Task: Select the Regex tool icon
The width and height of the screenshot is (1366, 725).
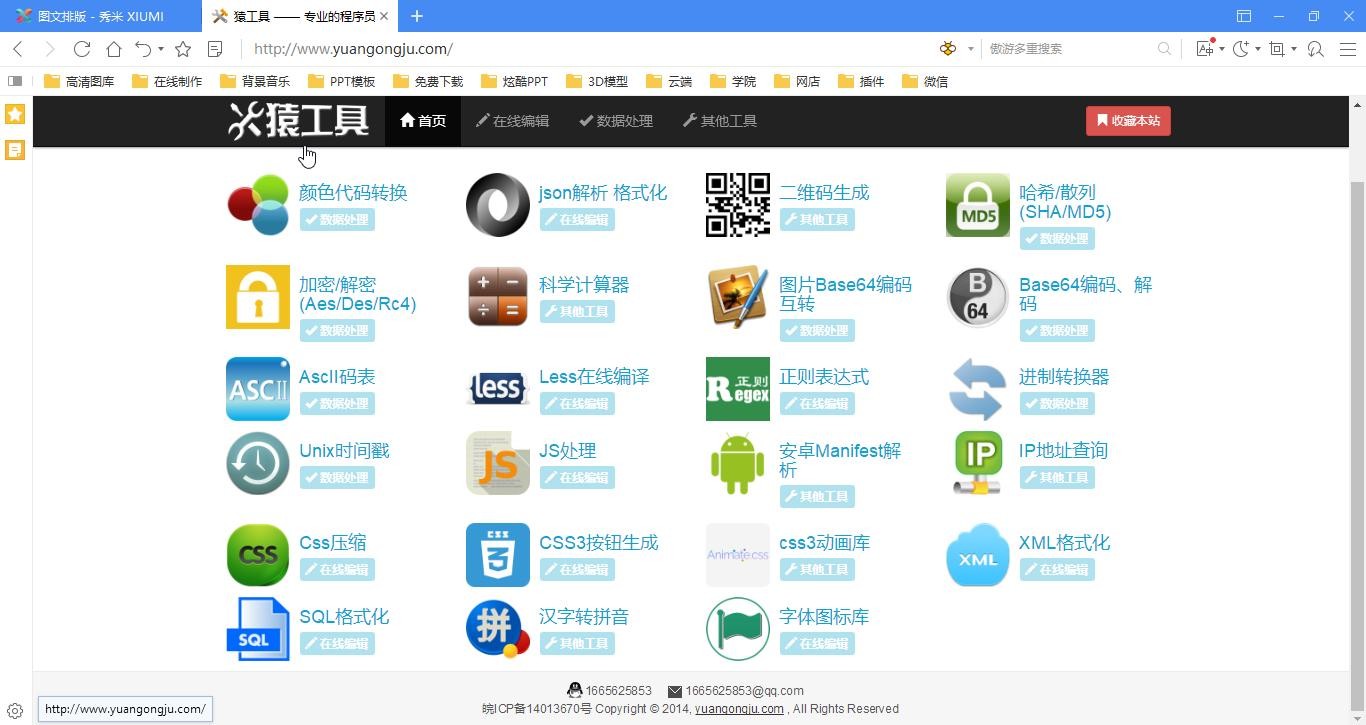Action: pos(737,389)
